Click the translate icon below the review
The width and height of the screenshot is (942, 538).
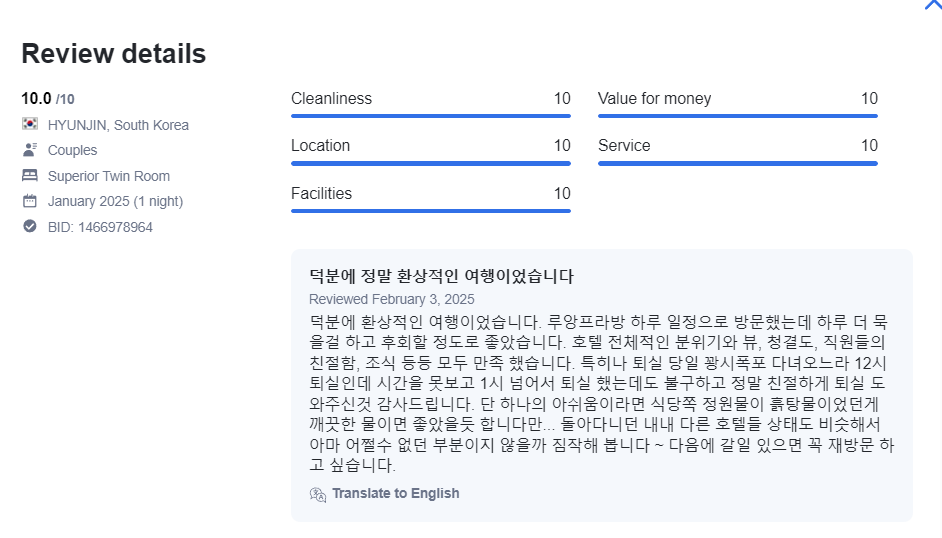tap(317, 494)
